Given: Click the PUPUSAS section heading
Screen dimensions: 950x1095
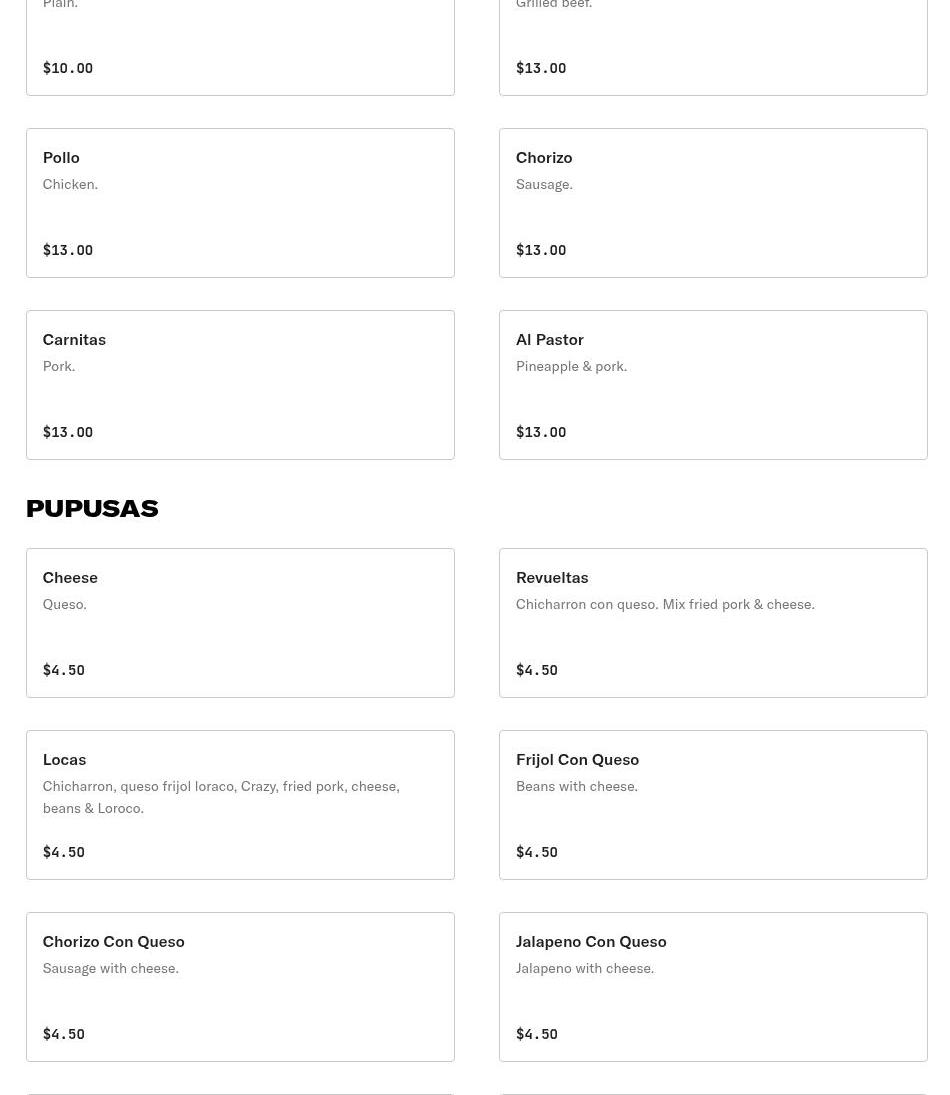Looking at the screenshot, I should (92, 508).
